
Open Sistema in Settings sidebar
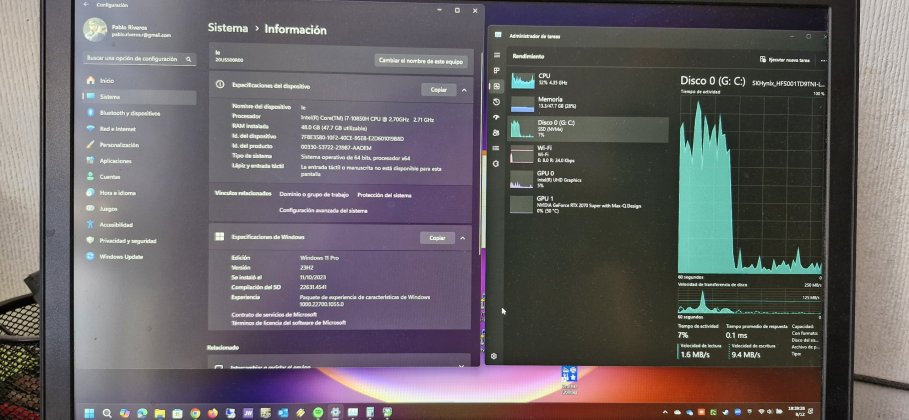coord(139,97)
